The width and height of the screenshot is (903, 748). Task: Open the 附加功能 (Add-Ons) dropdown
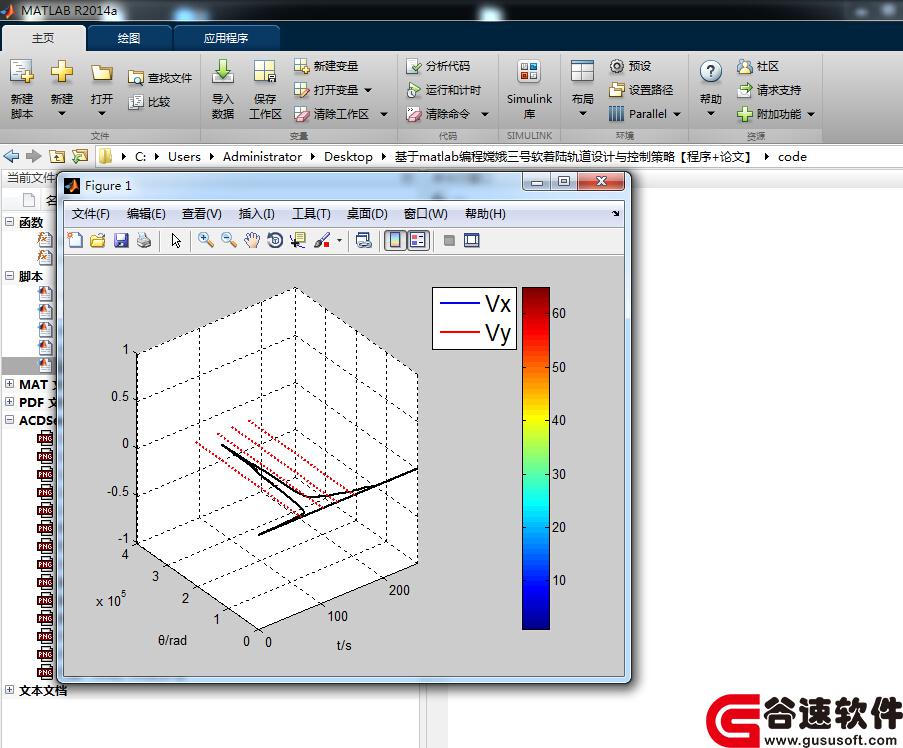[x=811, y=114]
